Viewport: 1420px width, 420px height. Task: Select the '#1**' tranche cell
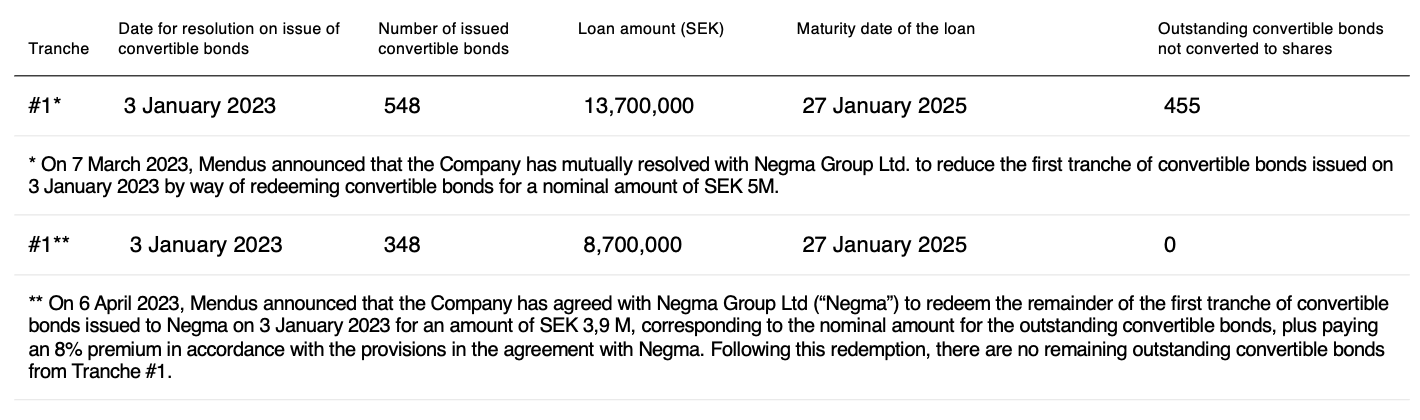tap(49, 244)
